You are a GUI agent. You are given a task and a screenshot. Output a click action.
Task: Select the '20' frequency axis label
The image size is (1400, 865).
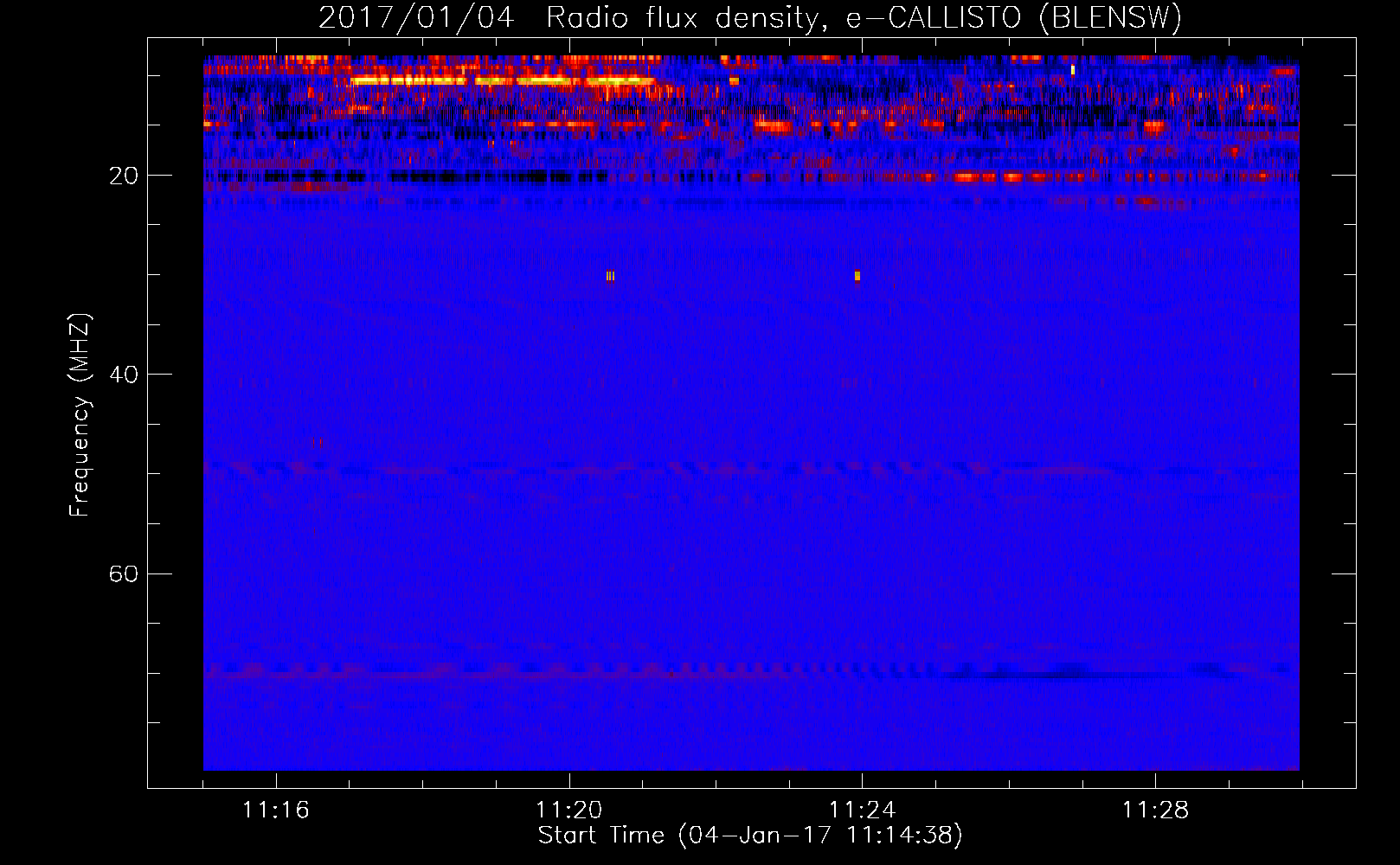point(124,176)
